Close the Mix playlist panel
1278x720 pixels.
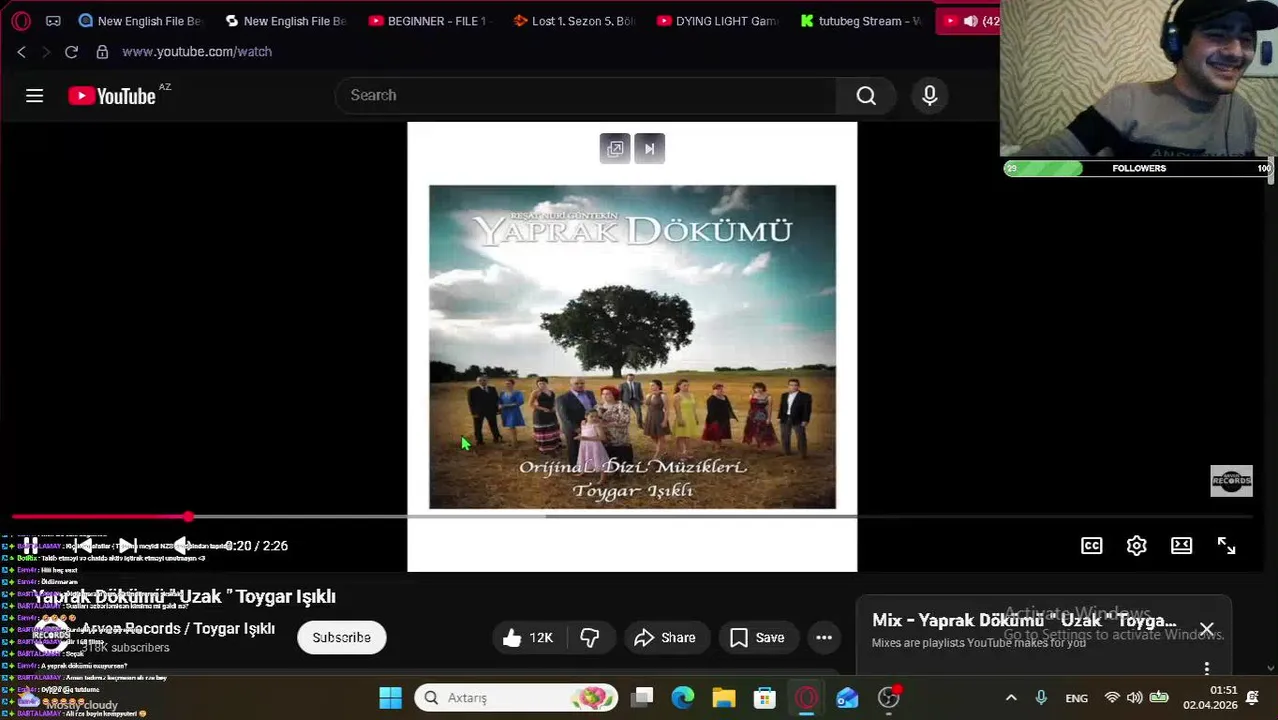(1207, 630)
